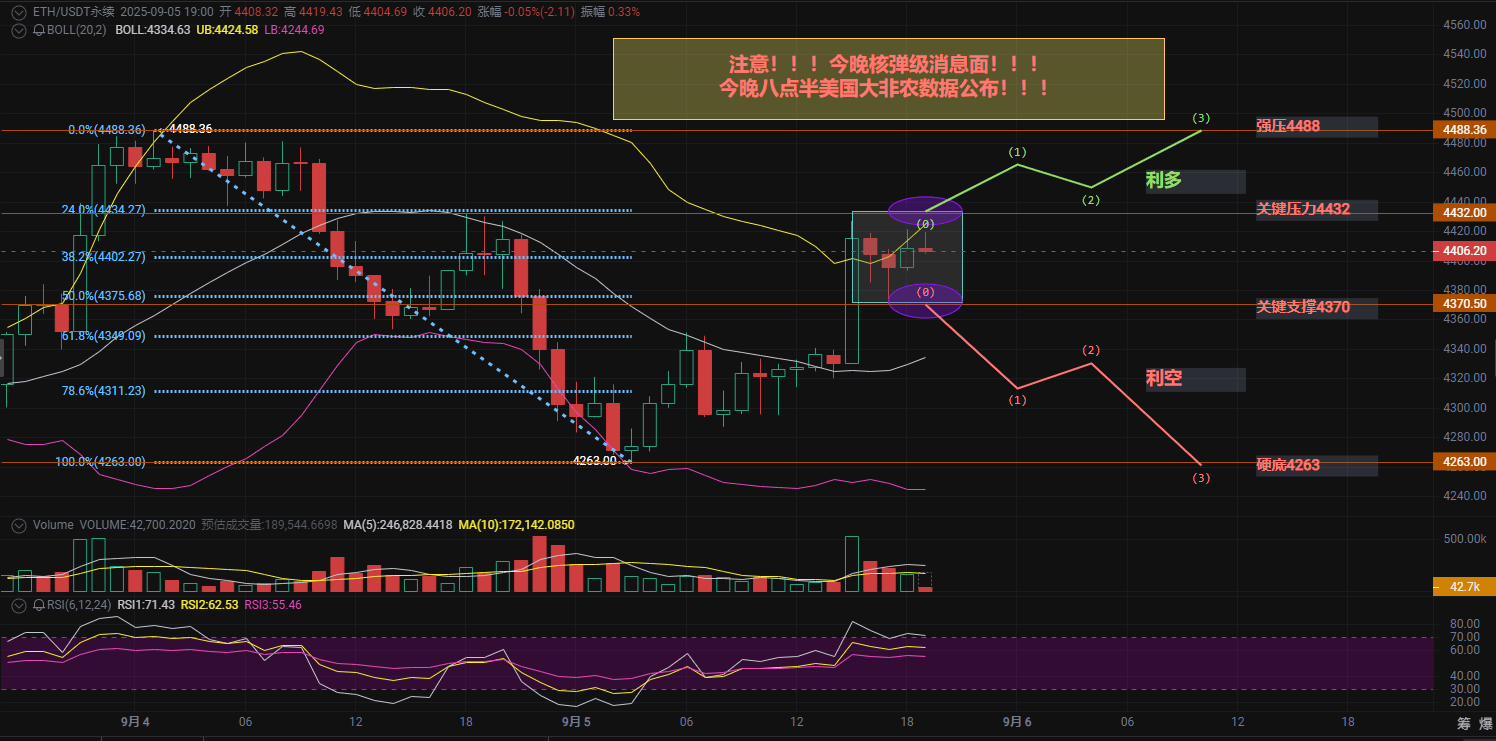1496x741 pixels.
Task: Click the Volume indicator label
Action: [x=53, y=525]
